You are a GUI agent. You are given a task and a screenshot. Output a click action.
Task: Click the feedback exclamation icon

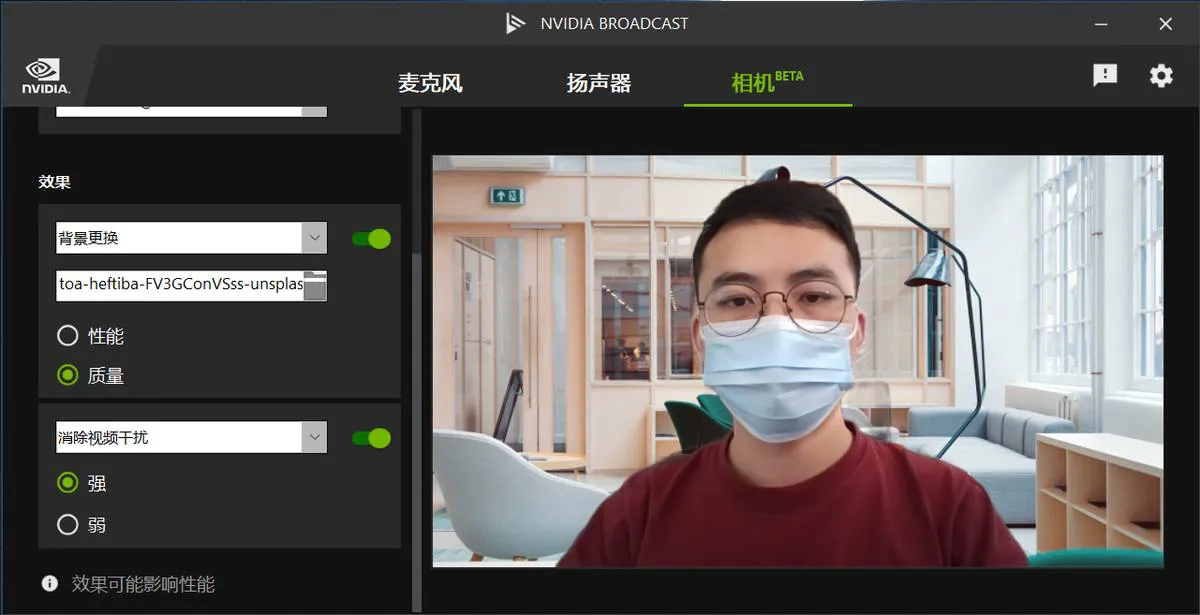[1105, 75]
